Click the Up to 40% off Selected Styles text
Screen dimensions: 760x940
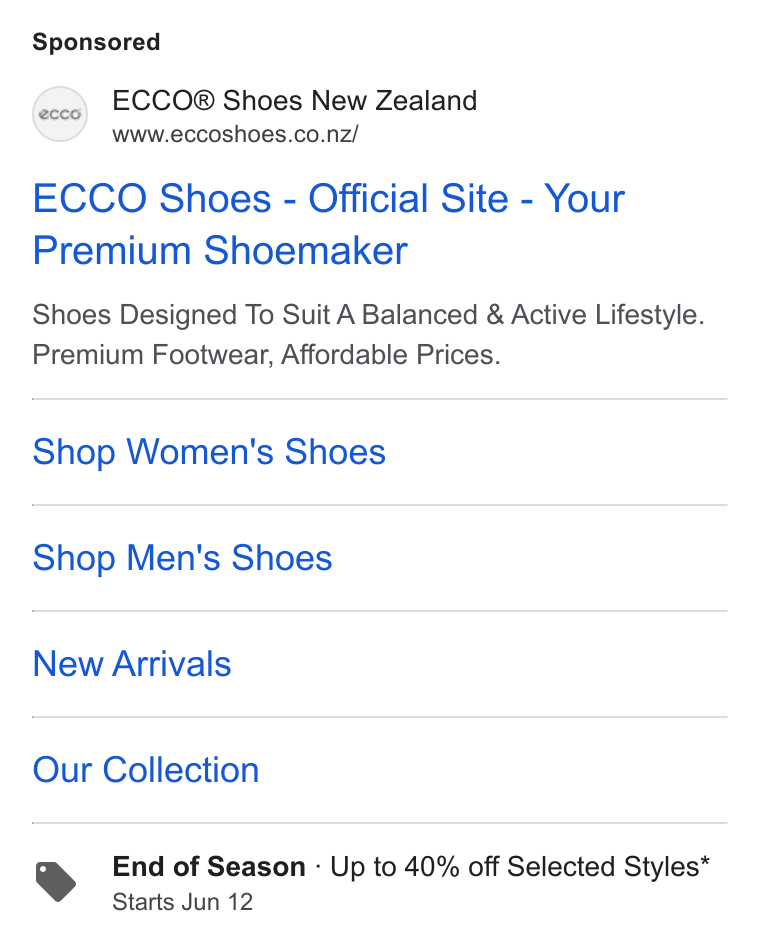pyautogui.click(x=520, y=867)
